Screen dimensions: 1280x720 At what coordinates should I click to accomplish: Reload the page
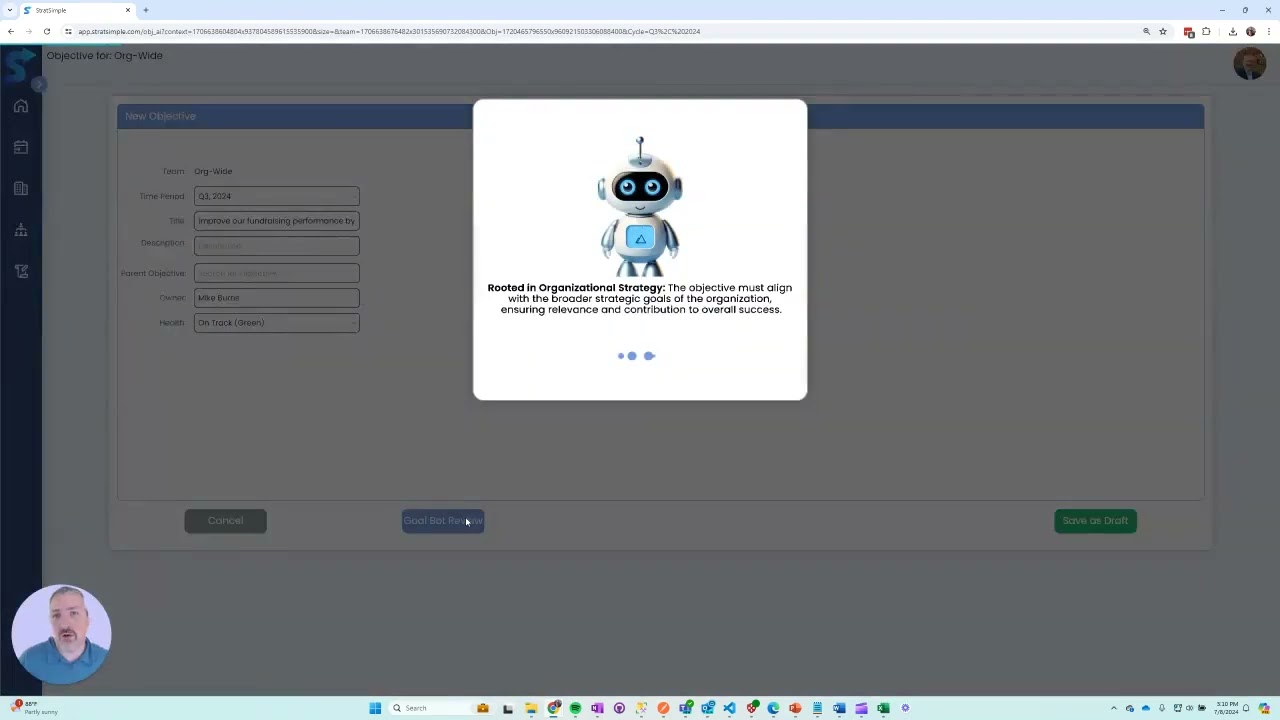pyautogui.click(x=46, y=31)
